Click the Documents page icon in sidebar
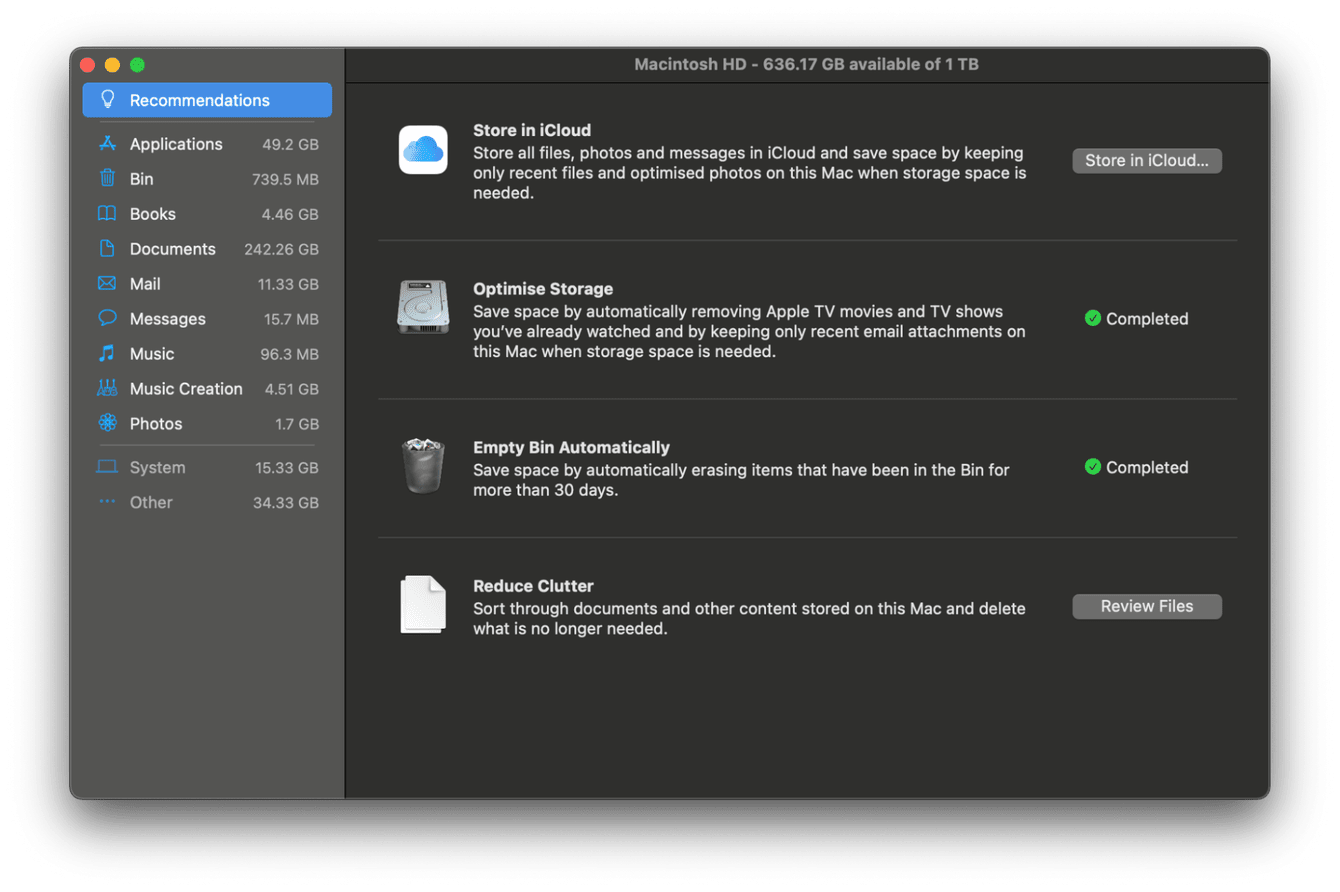This screenshot has height=892, width=1340. (107, 249)
